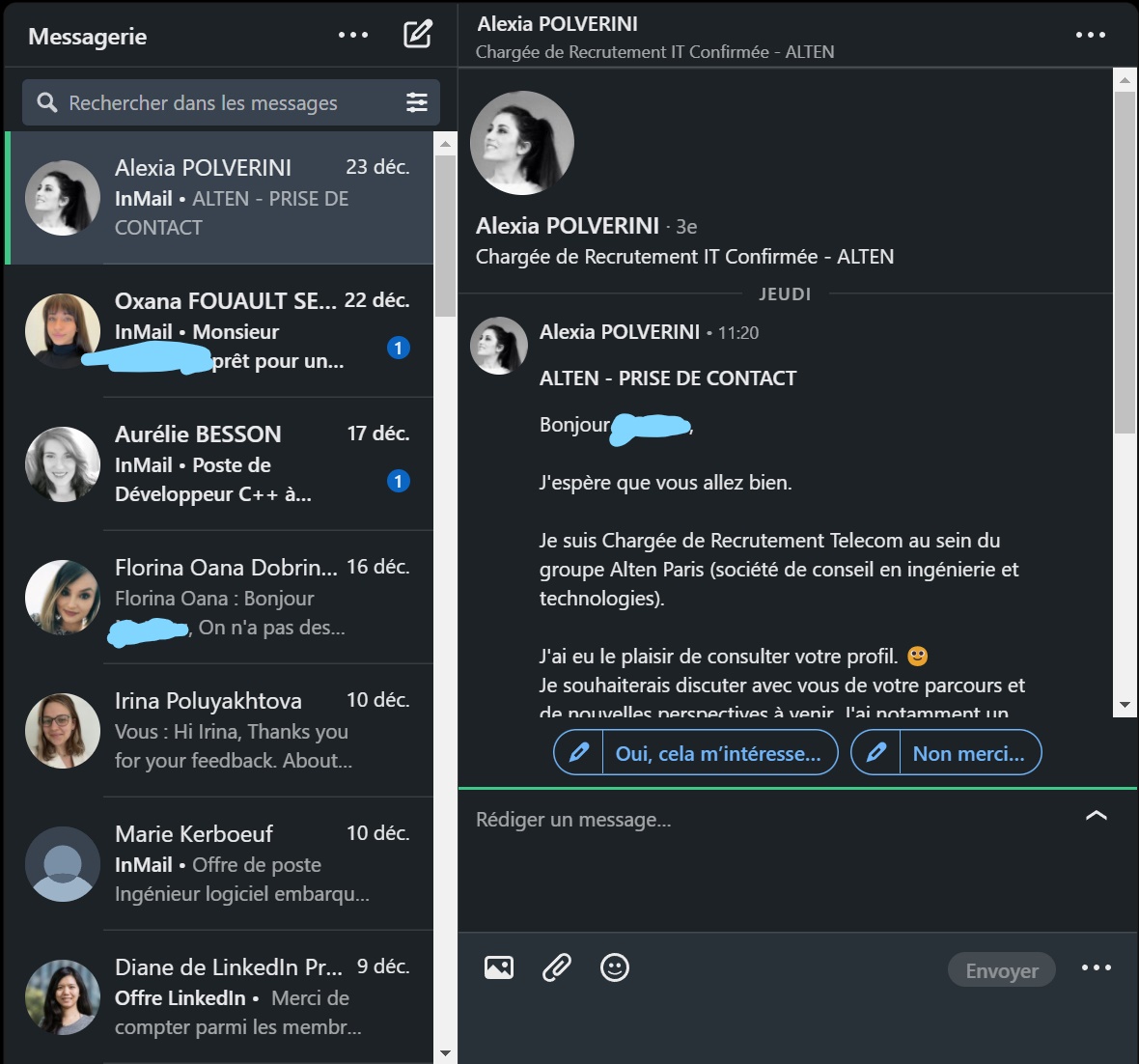The height and width of the screenshot is (1064, 1139).
Task: Open Marie Kerboeuf conversation
Action: [x=220, y=862]
